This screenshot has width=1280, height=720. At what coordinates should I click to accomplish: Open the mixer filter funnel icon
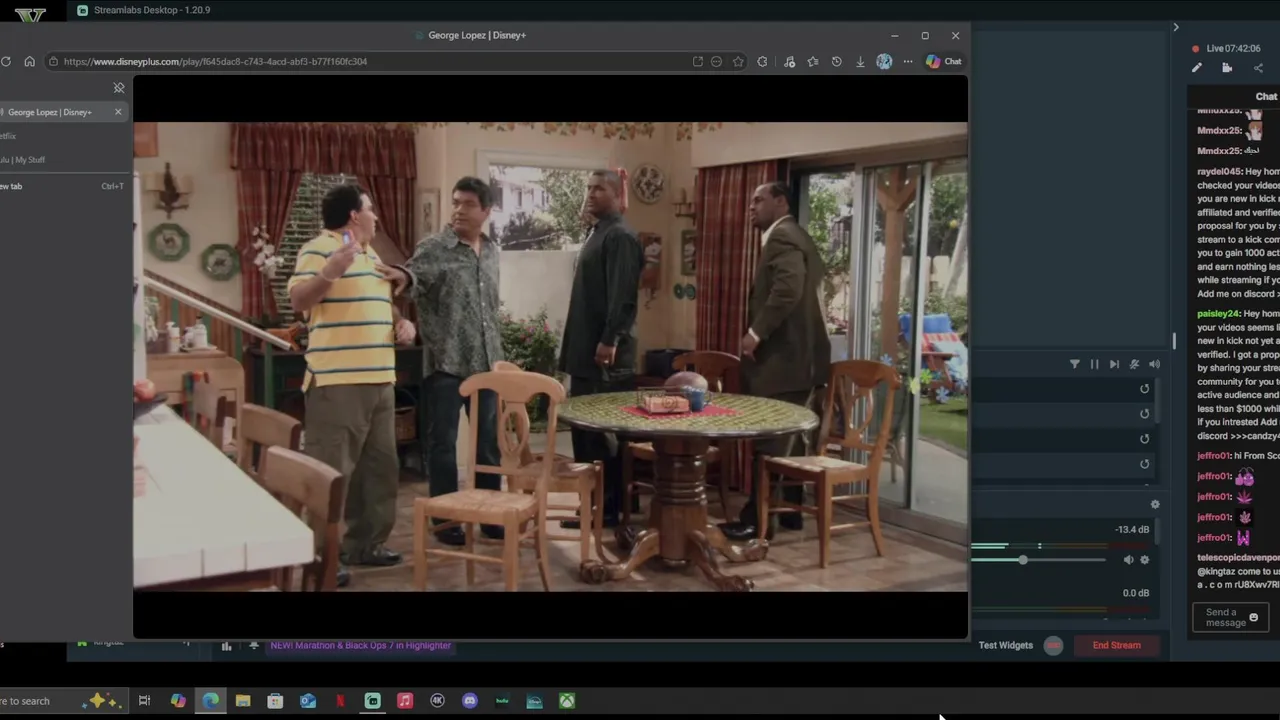tap(1075, 364)
